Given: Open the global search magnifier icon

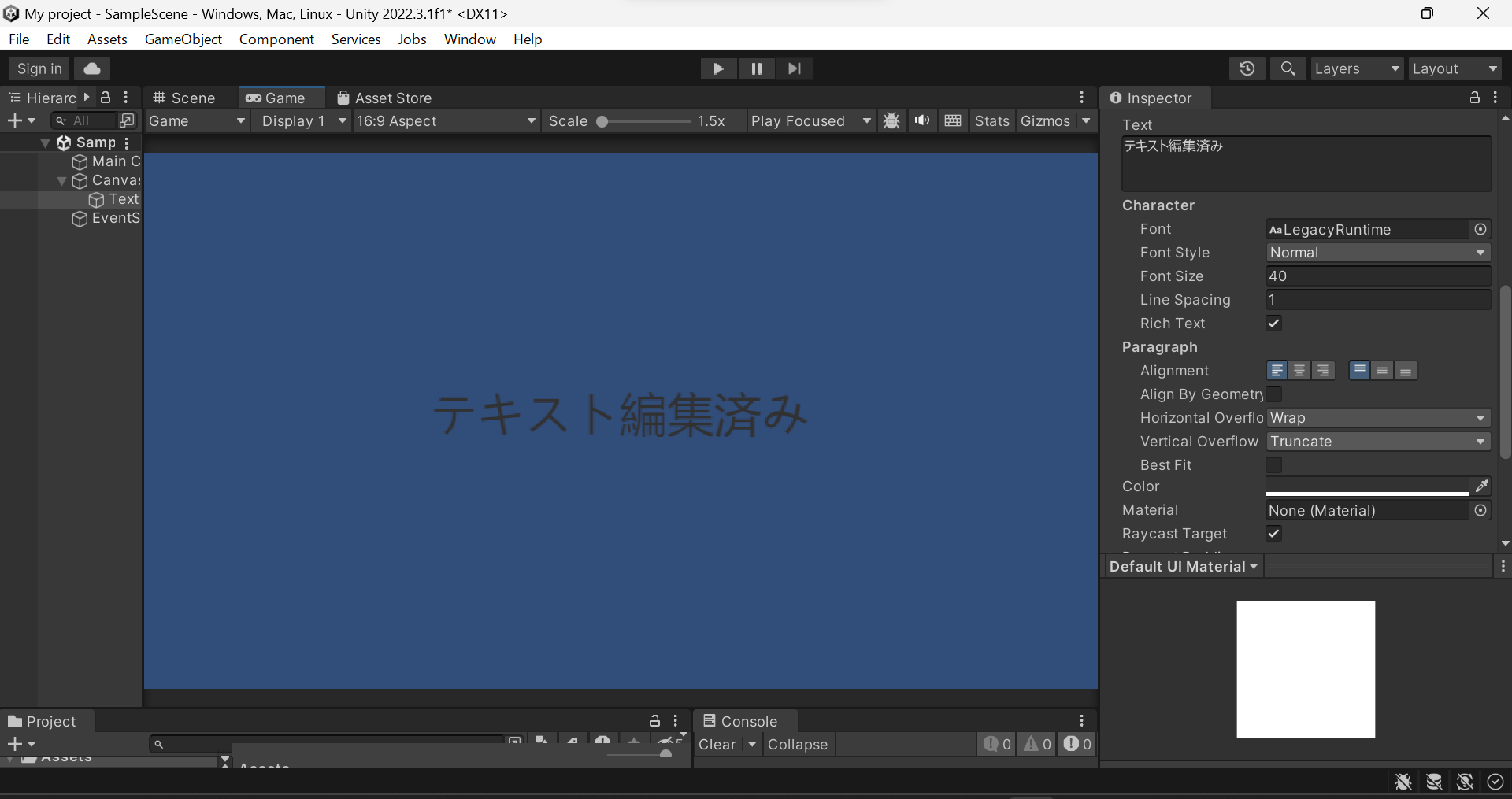Looking at the screenshot, I should (x=1288, y=68).
